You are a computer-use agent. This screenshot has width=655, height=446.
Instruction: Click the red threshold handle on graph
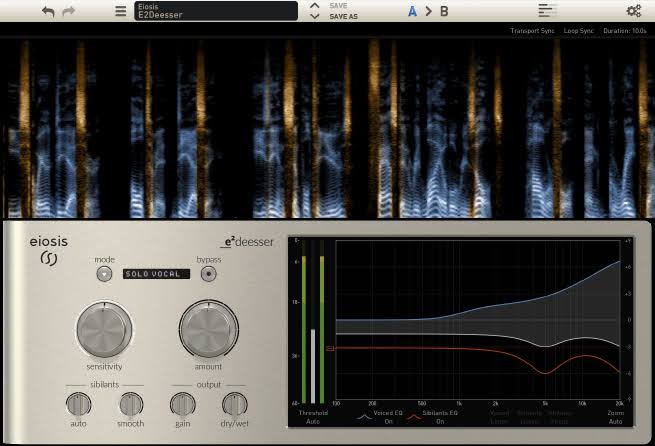coord(330,348)
